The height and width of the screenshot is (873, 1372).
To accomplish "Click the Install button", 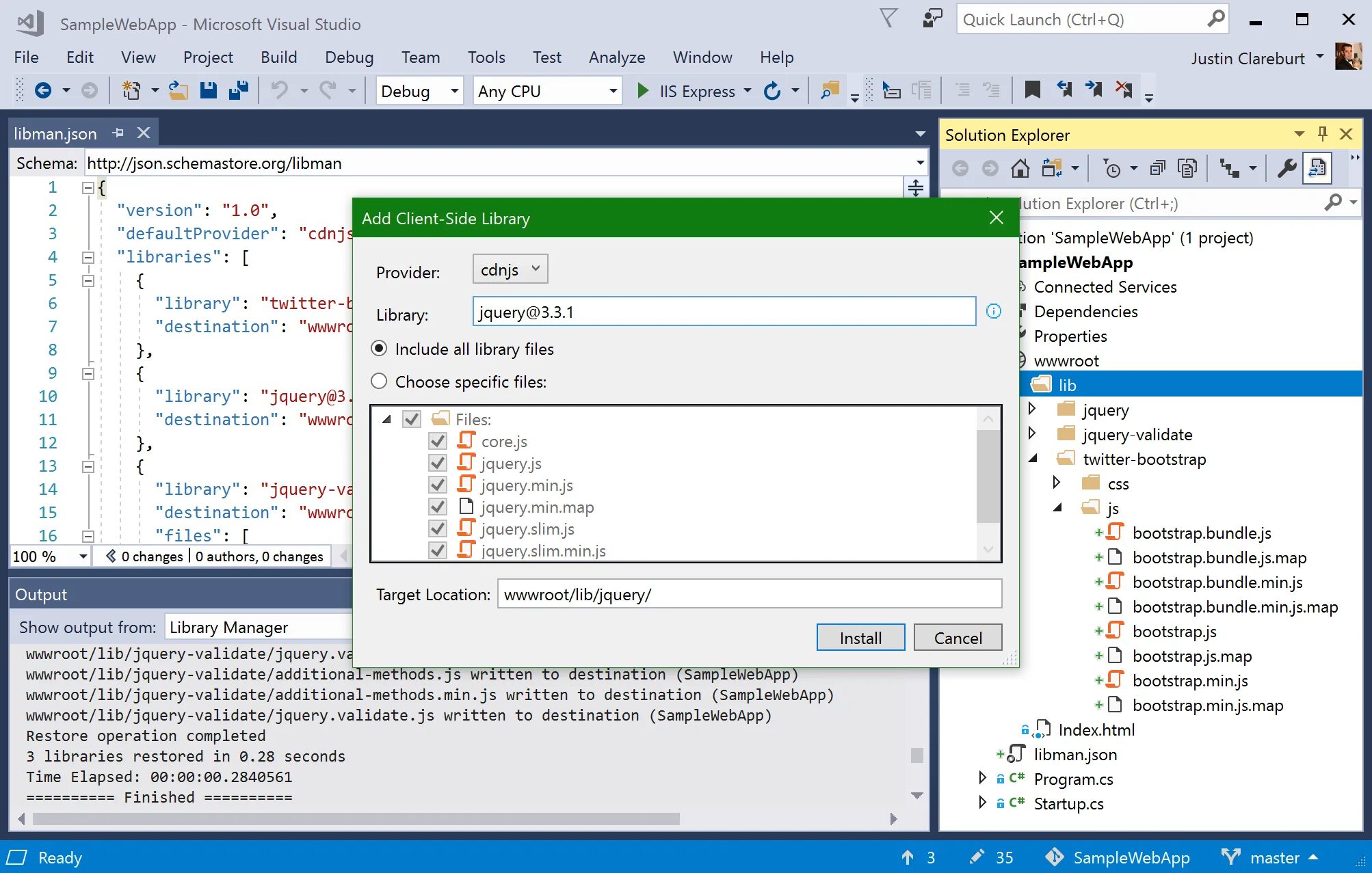I will click(860, 638).
